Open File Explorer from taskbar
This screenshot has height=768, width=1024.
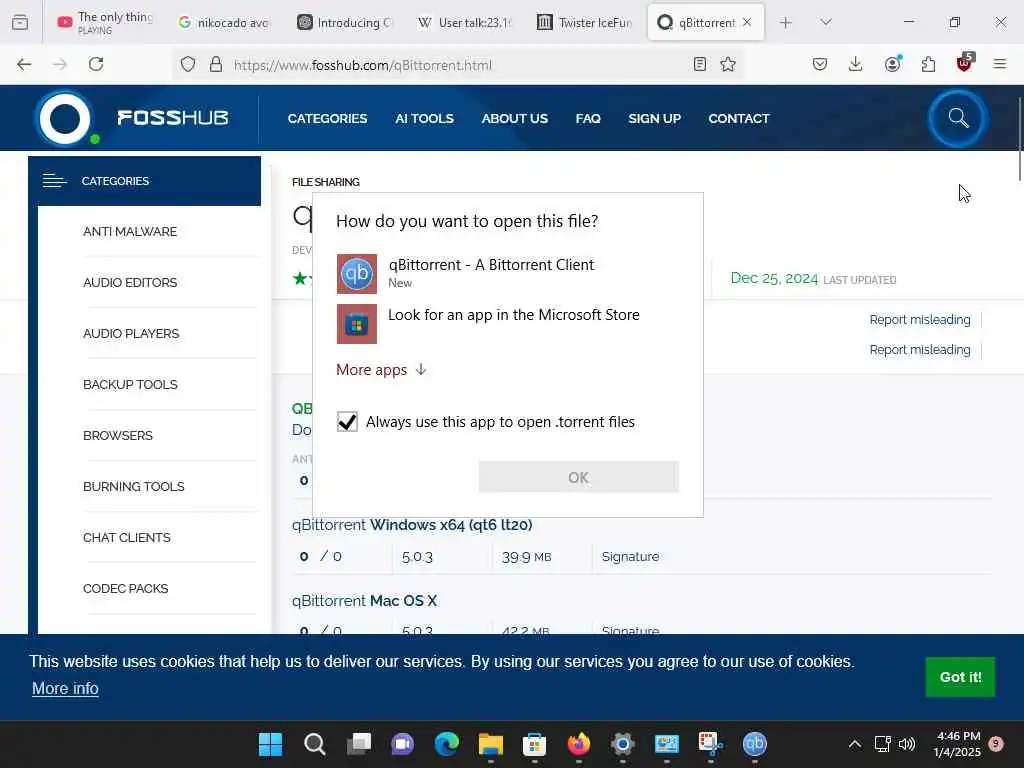coord(490,744)
